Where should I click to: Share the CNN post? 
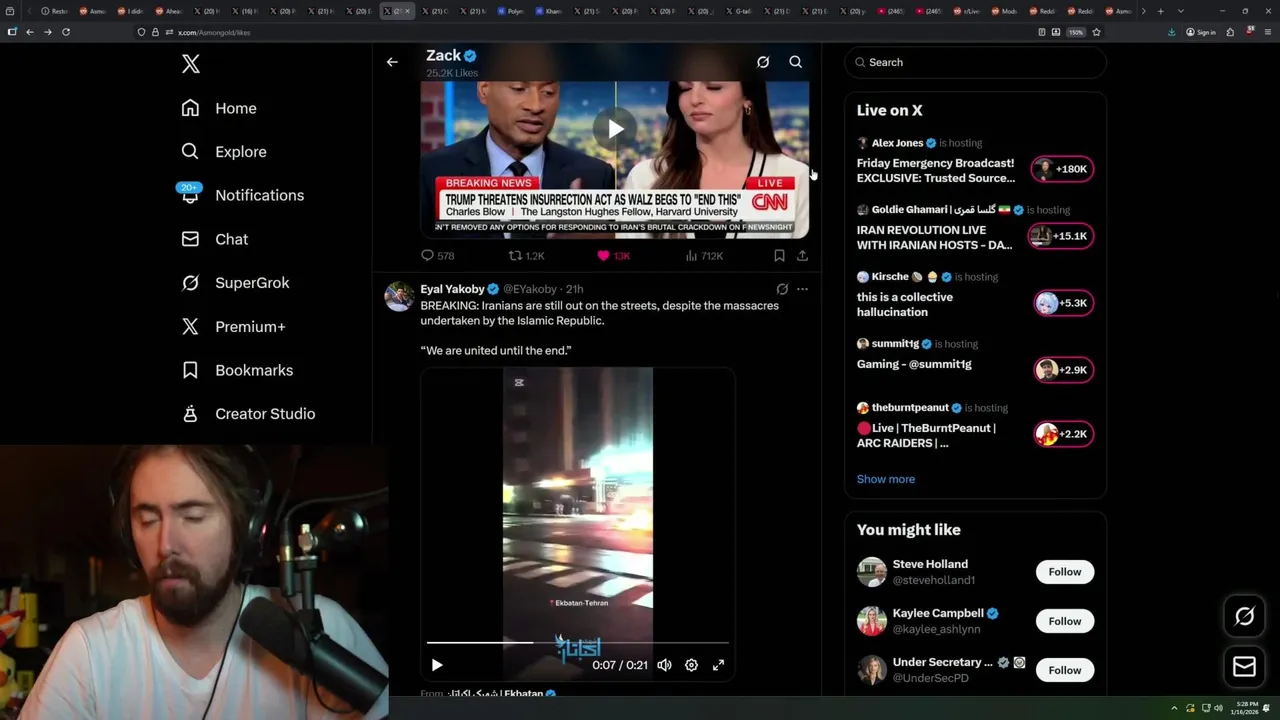pyautogui.click(x=802, y=256)
